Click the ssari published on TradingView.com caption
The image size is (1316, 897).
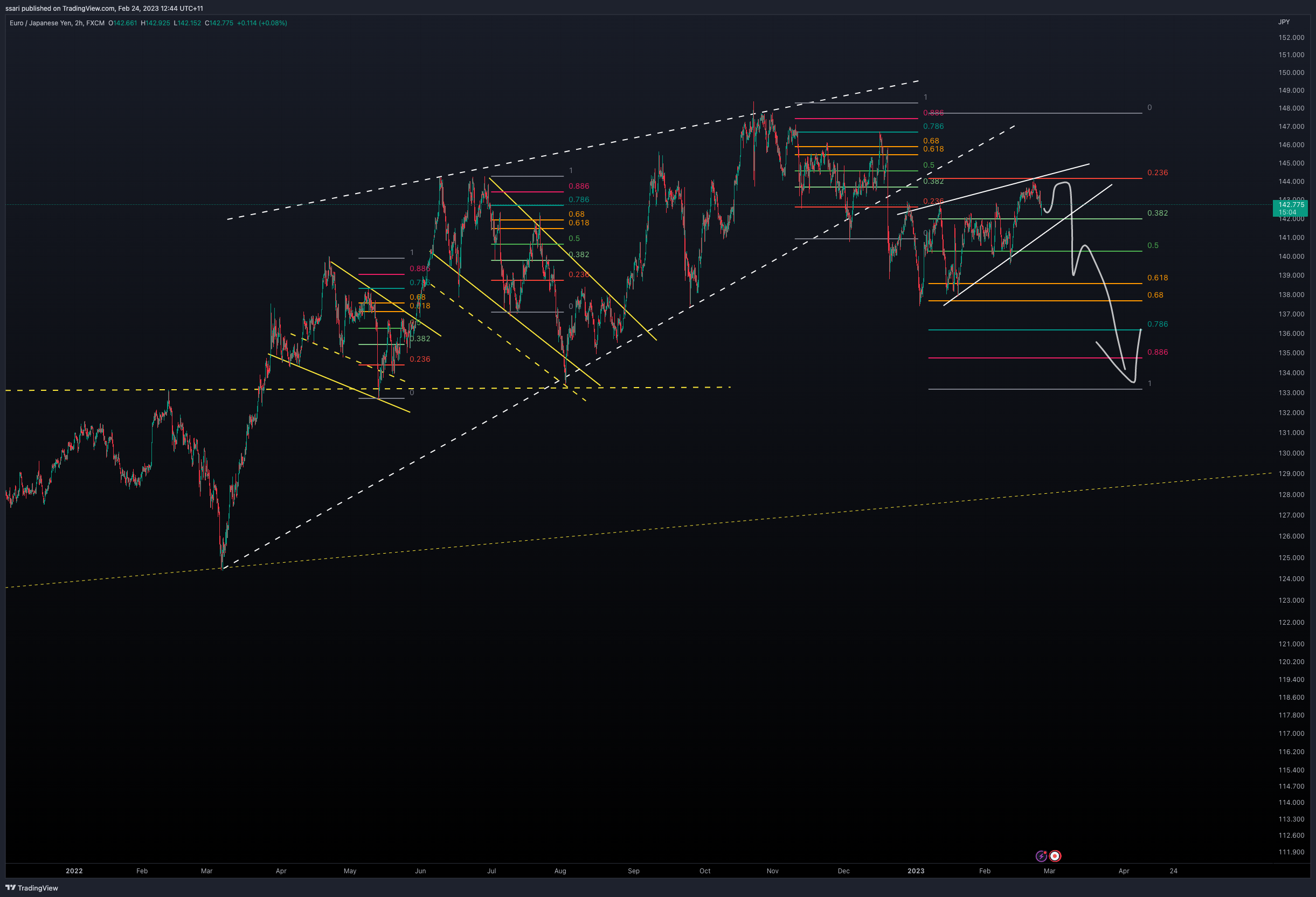tap(104, 9)
